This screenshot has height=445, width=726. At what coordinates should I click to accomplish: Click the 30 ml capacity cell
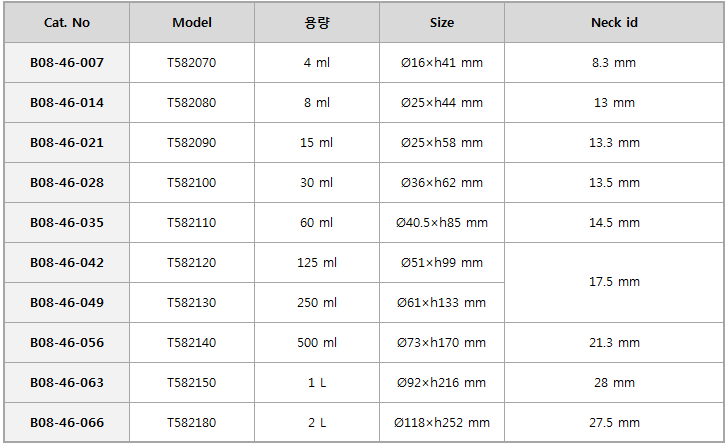tap(317, 182)
